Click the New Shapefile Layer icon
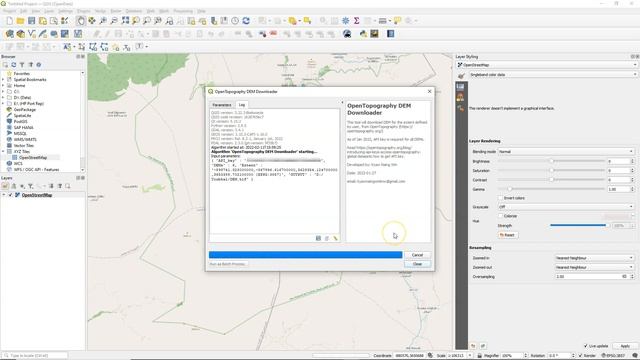Image resolution: width=640 pixels, height=360 pixels. [31, 34]
